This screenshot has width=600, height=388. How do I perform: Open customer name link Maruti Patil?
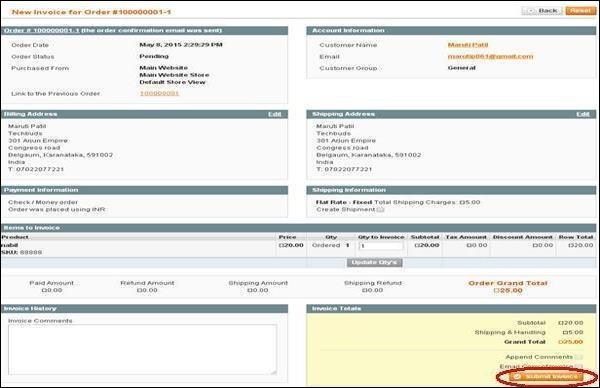pyautogui.click(x=468, y=45)
